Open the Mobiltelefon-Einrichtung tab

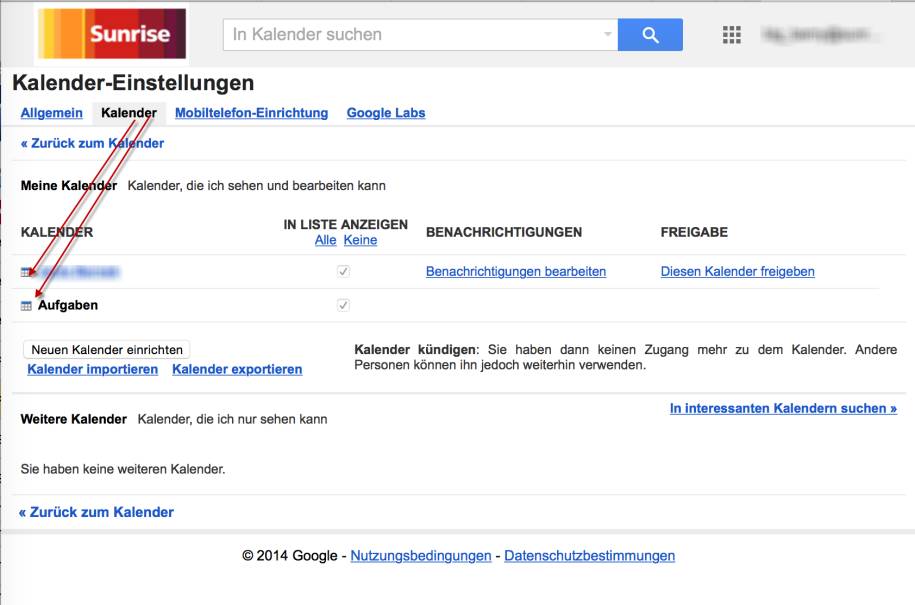click(x=250, y=113)
